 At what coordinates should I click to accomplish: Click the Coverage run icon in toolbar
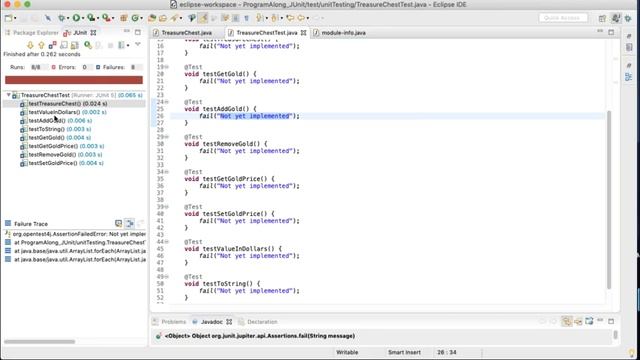click(91, 18)
